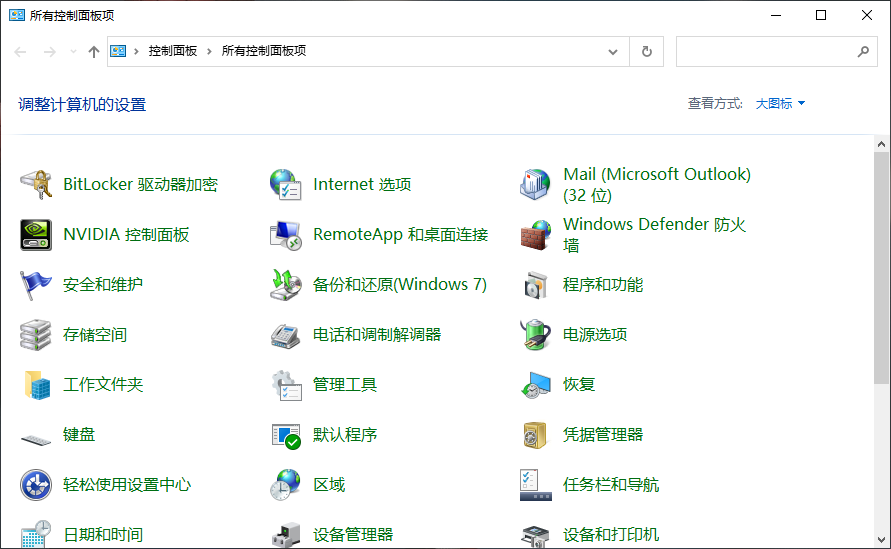Viewport: 891px width, 549px height.
Task: Open the NVIDIA 控制面板 icon
Action: coord(36,235)
